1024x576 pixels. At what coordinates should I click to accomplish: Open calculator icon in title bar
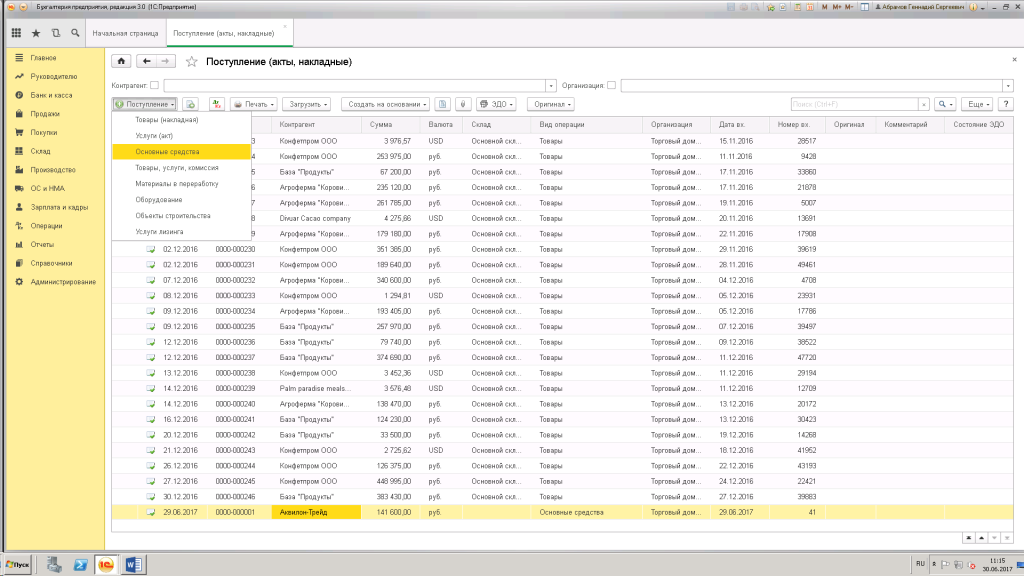(x=797, y=7)
